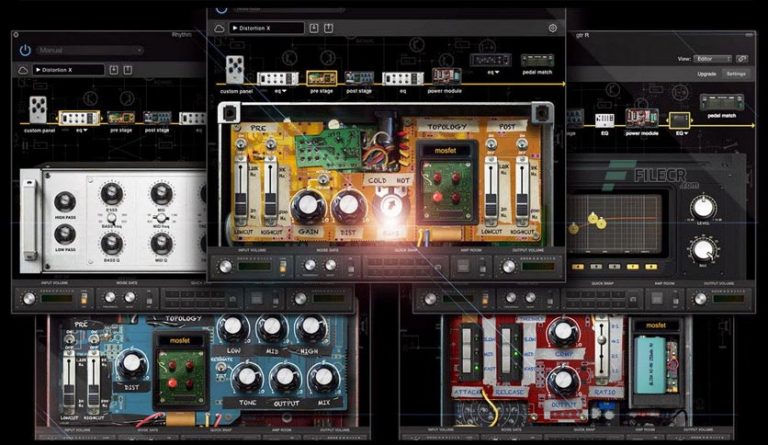
Task: Select custom panel pedal in left window chain
Action: point(38,110)
